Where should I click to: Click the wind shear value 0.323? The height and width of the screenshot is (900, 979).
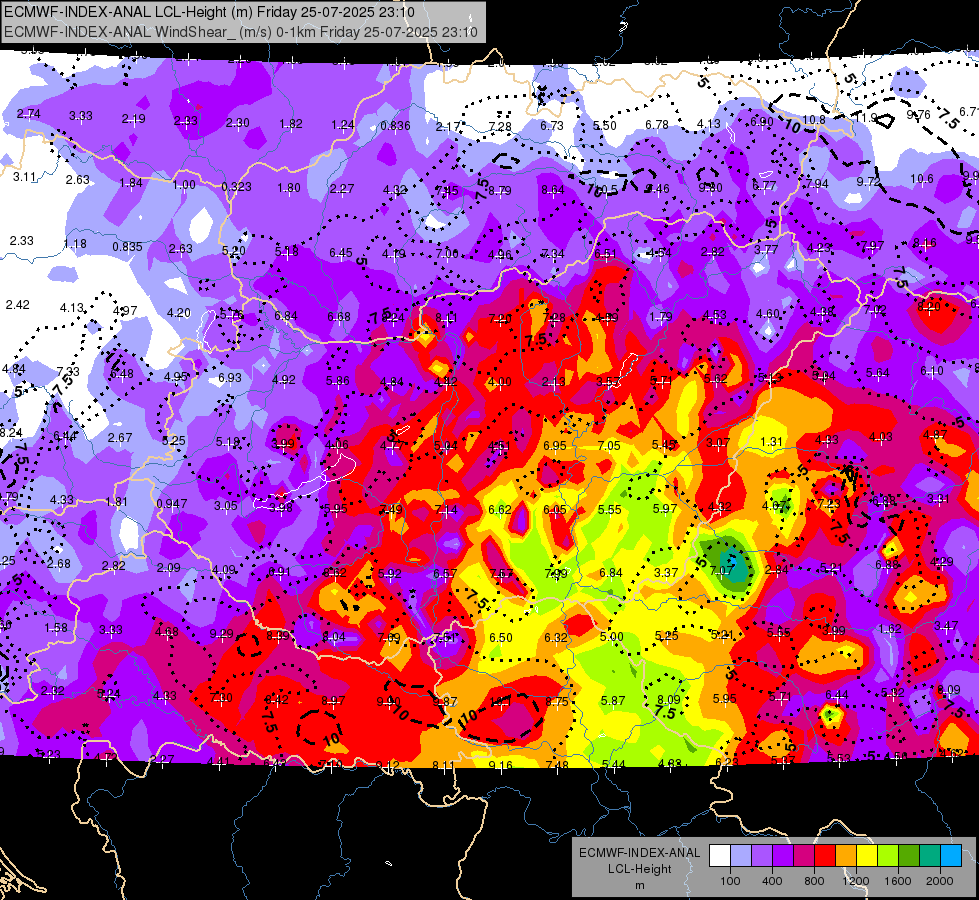coord(237,186)
